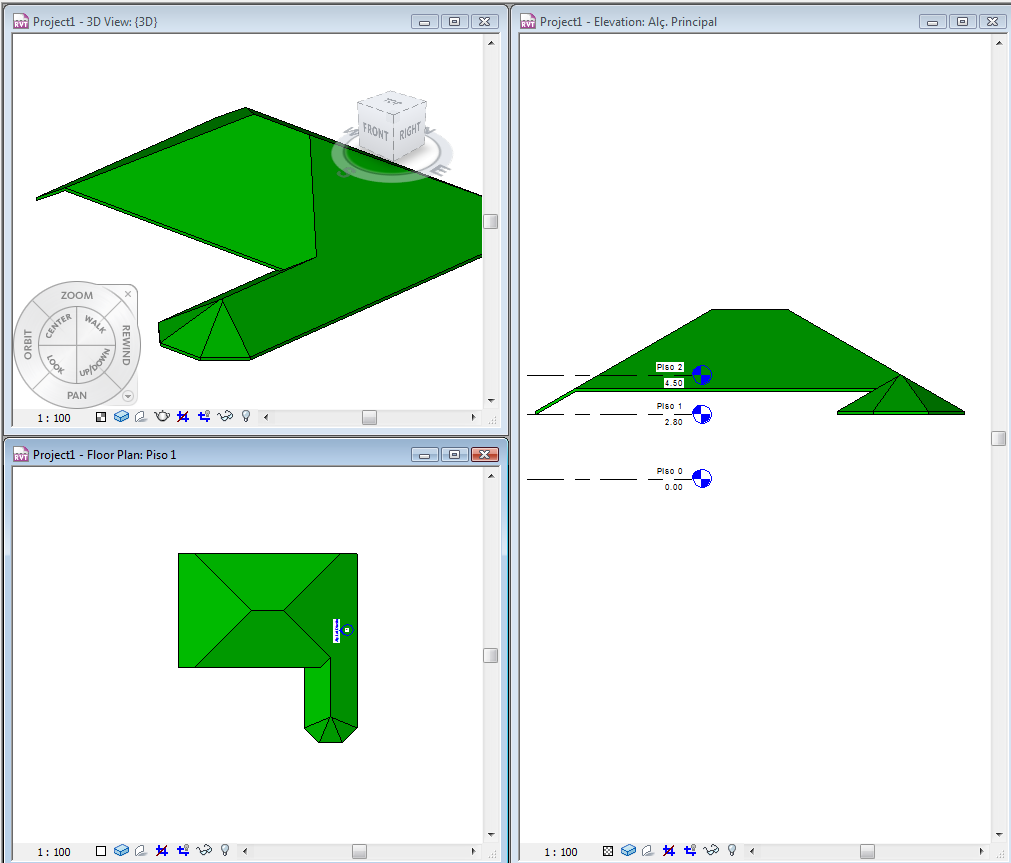Click the Floor Plan horizontal scrollbar thumb
The image size is (1011, 863).
[x=359, y=851]
